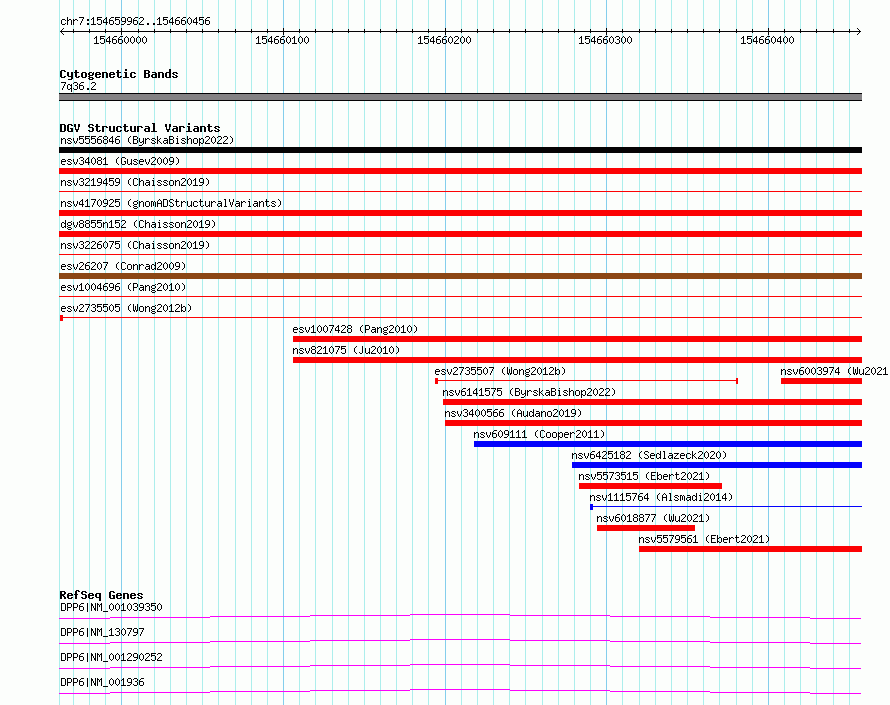Screen dimensions: 890x705
Task: Click the red nsv6018877 variant bar
Action: click(646, 528)
